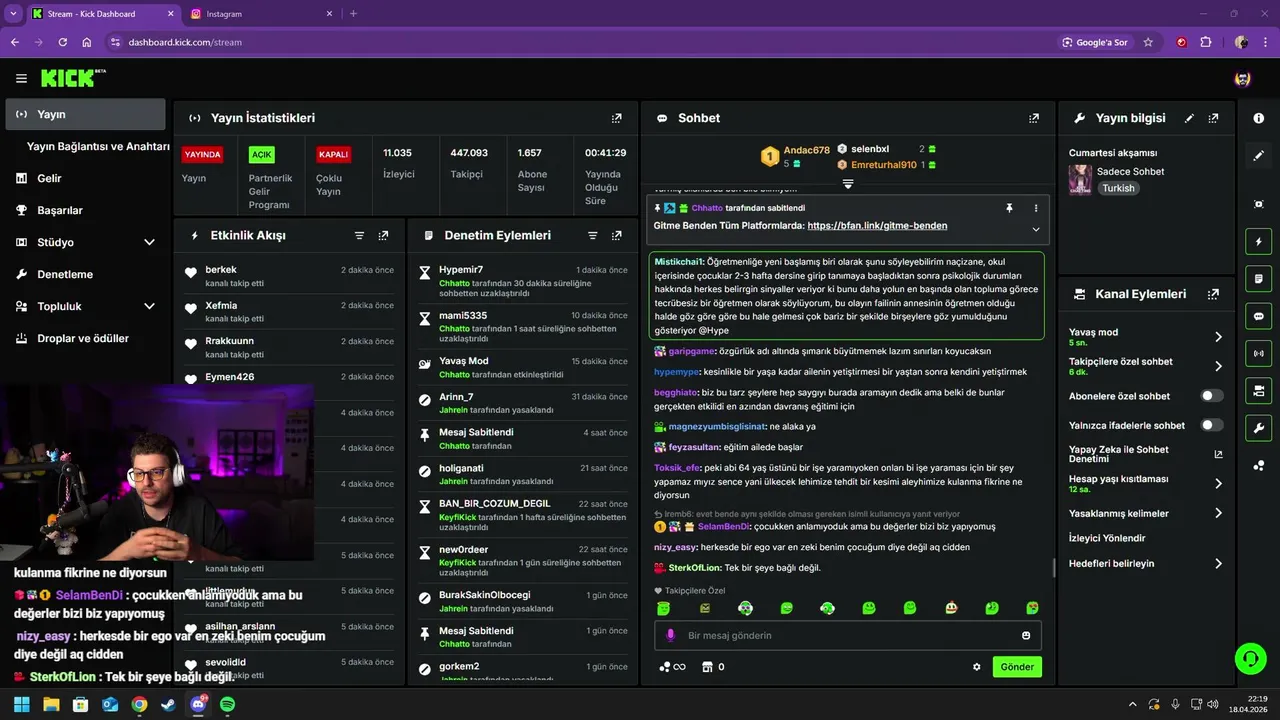The width and height of the screenshot is (1280, 720).
Task: Pop out the Sohbet chat panel
Action: (x=1034, y=118)
